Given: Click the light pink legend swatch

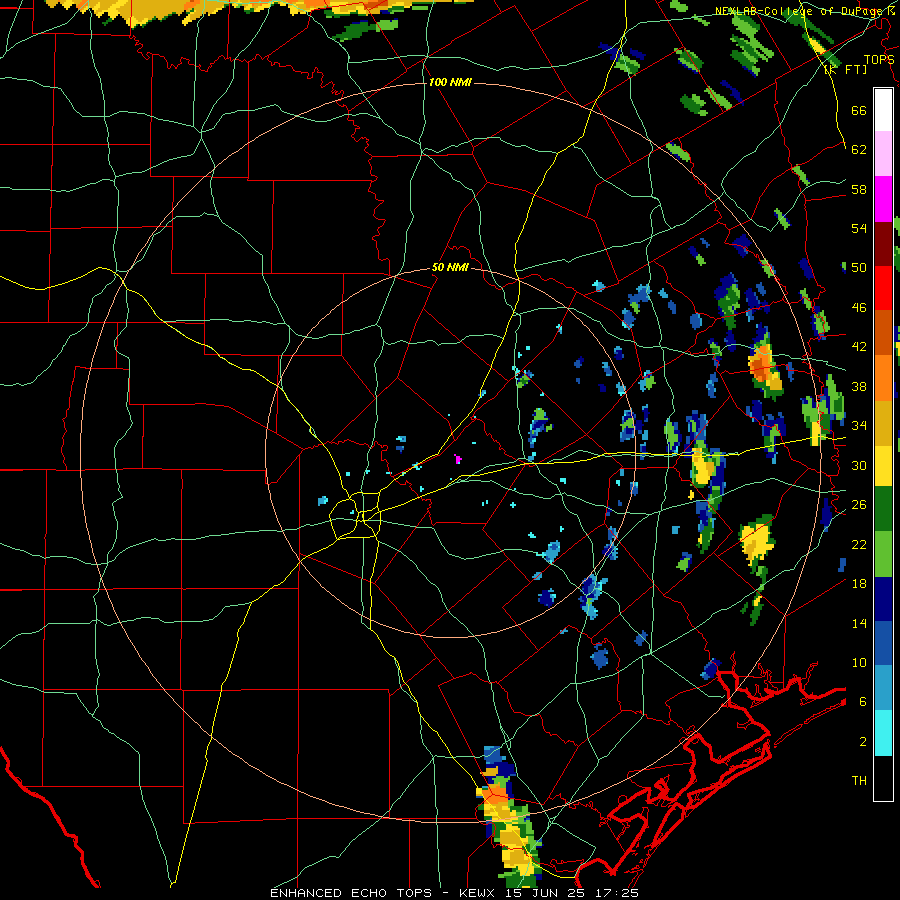Looking at the screenshot, I should (883, 153).
